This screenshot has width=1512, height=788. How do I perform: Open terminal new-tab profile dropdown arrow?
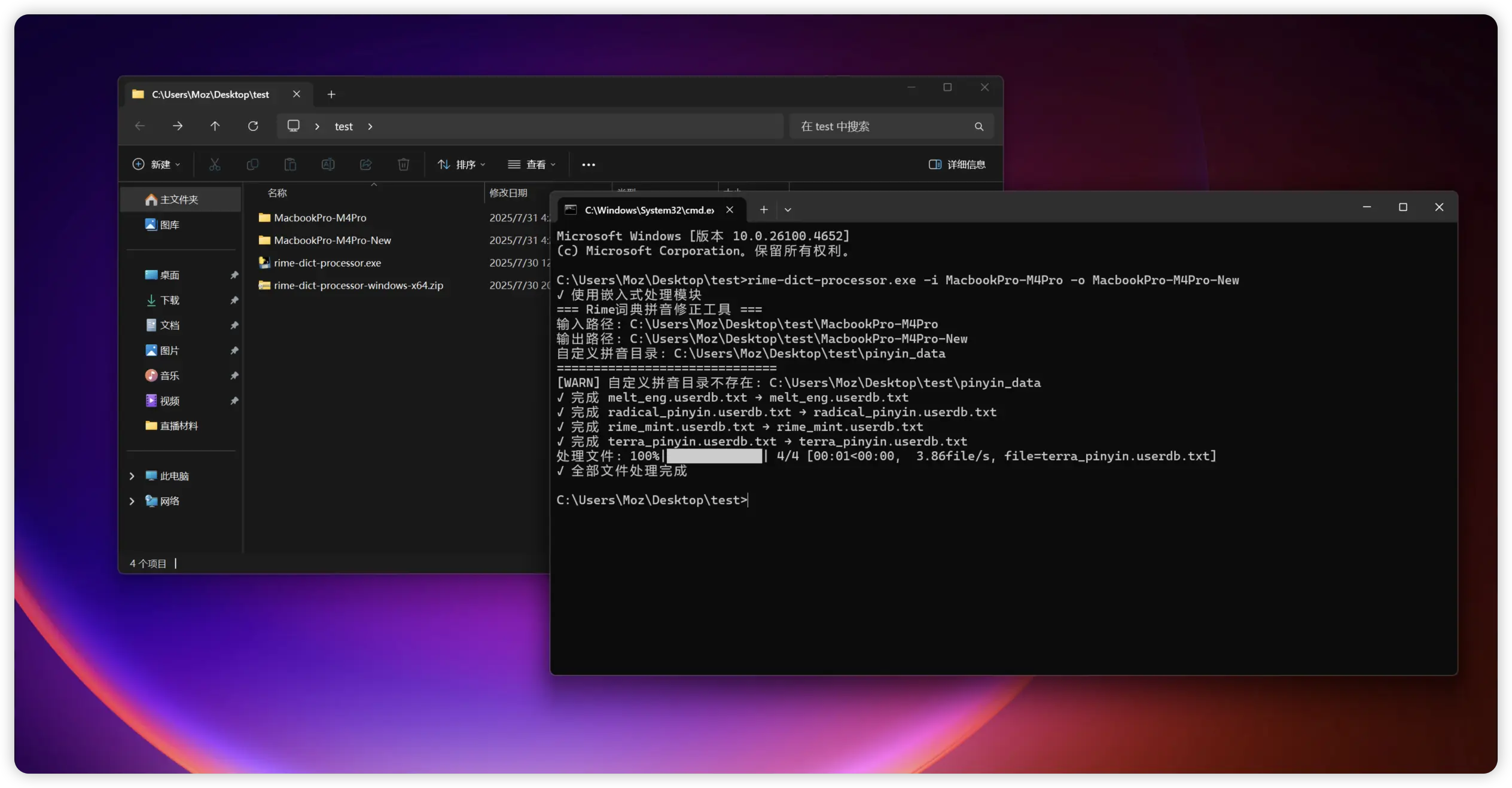click(x=788, y=210)
